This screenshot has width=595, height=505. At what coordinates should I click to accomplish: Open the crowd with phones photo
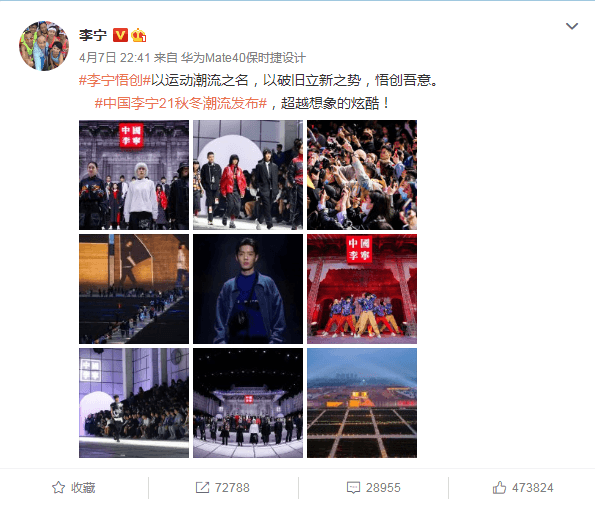[x=362, y=175]
